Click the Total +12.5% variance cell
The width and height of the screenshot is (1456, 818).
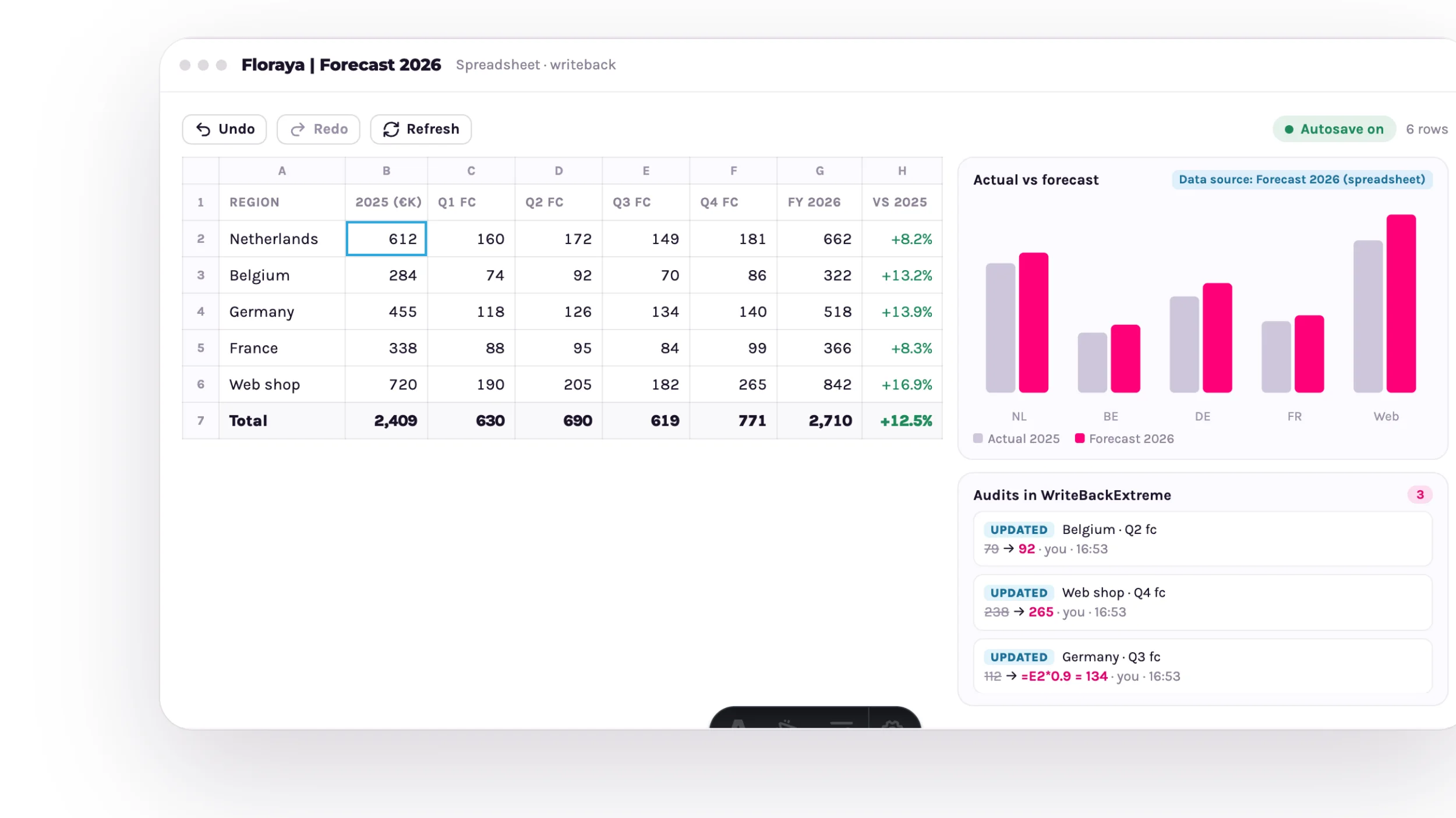coord(902,420)
